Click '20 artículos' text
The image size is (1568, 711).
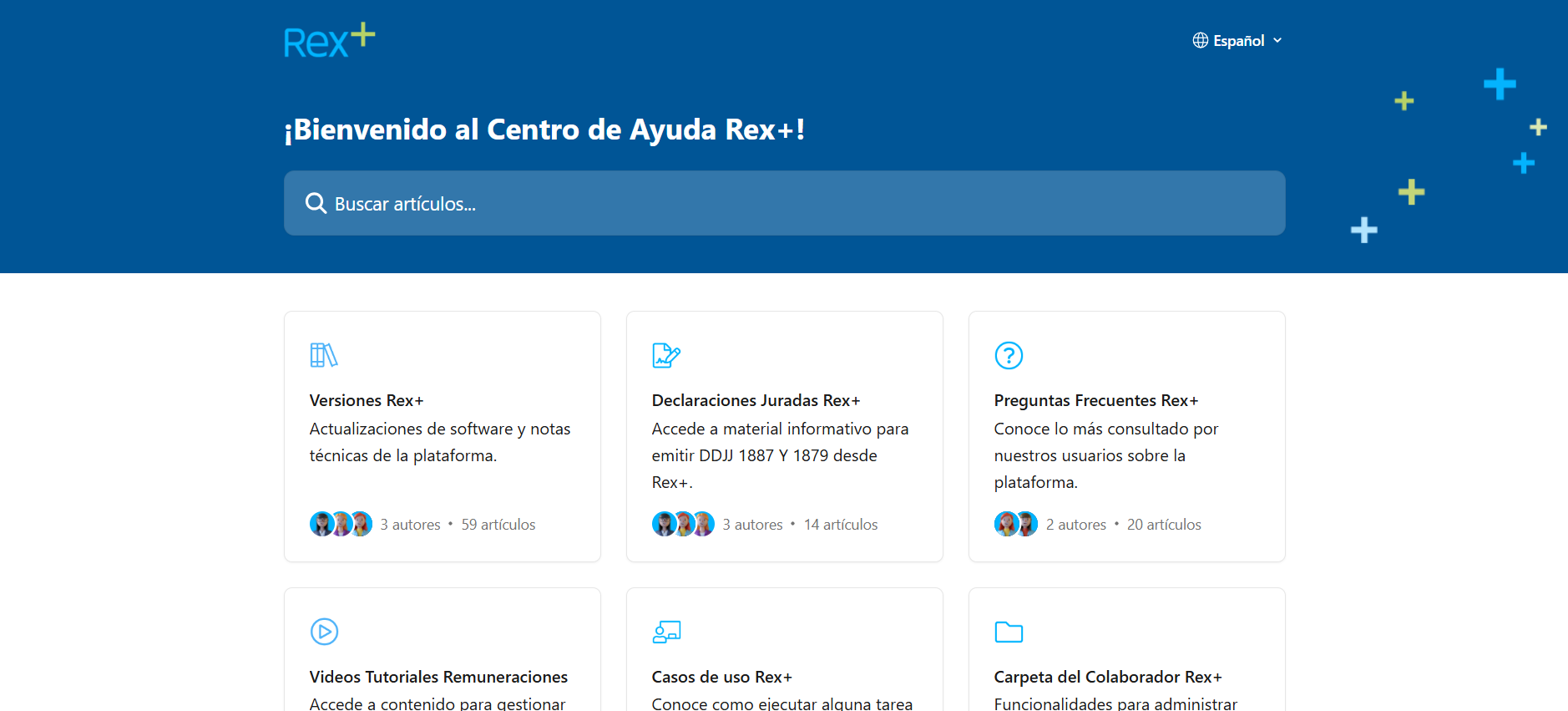coord(1164,525)
